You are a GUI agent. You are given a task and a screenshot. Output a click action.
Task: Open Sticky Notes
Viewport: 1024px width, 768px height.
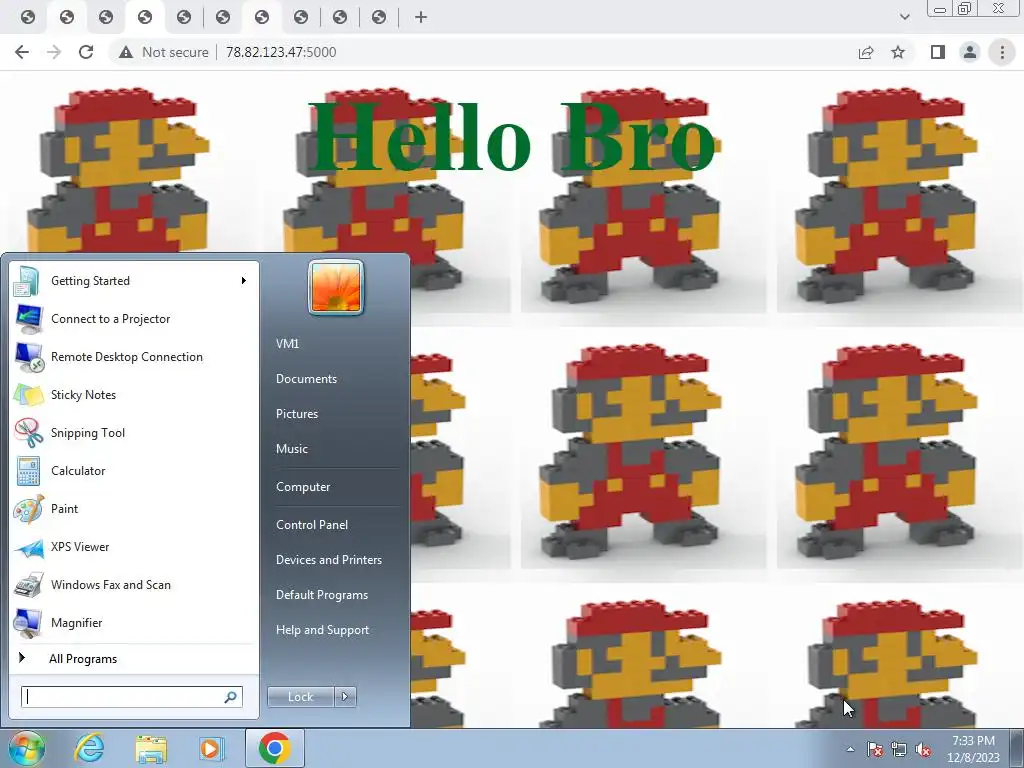(134, 394)
